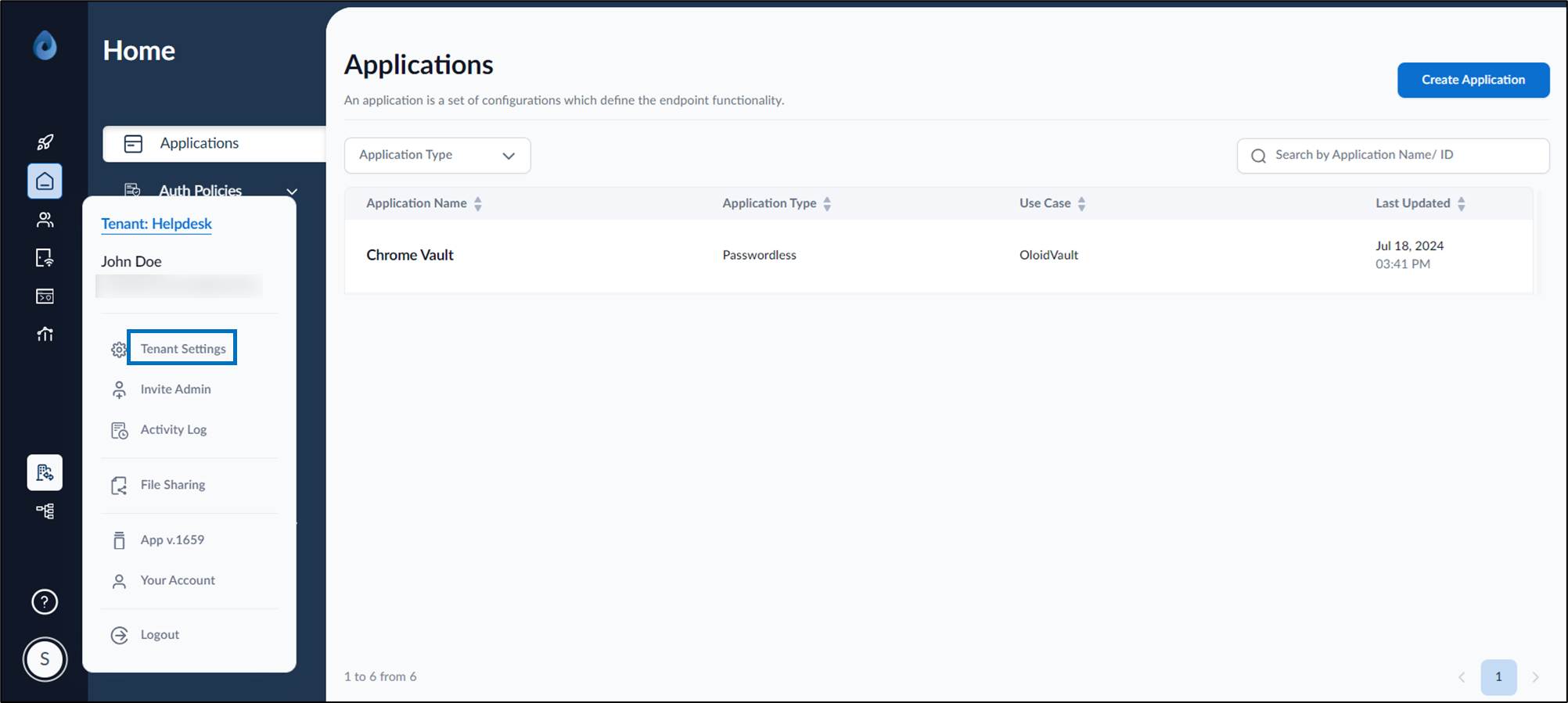Click the Logout arrow icon
1568x703 pixels.
click(x=119, y=635)
